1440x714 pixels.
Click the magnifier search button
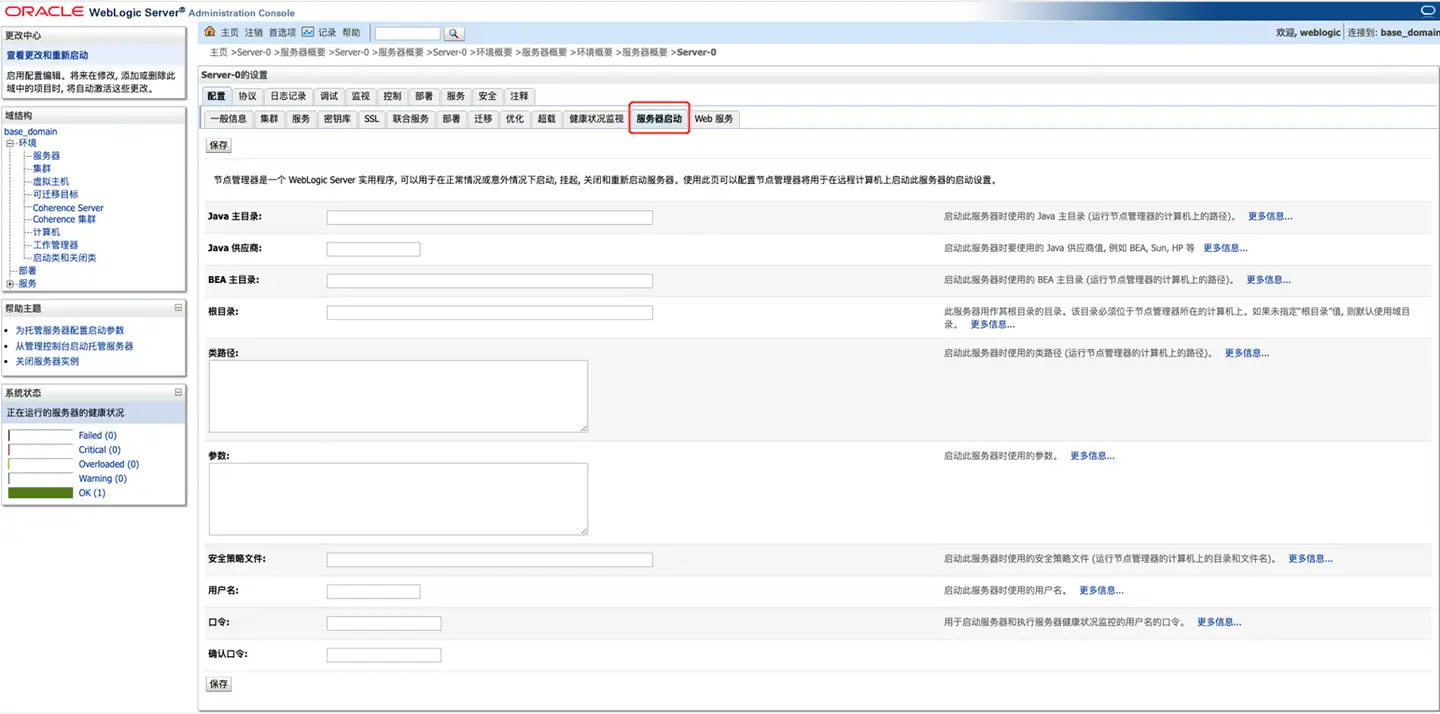click(x=453, y=34)
